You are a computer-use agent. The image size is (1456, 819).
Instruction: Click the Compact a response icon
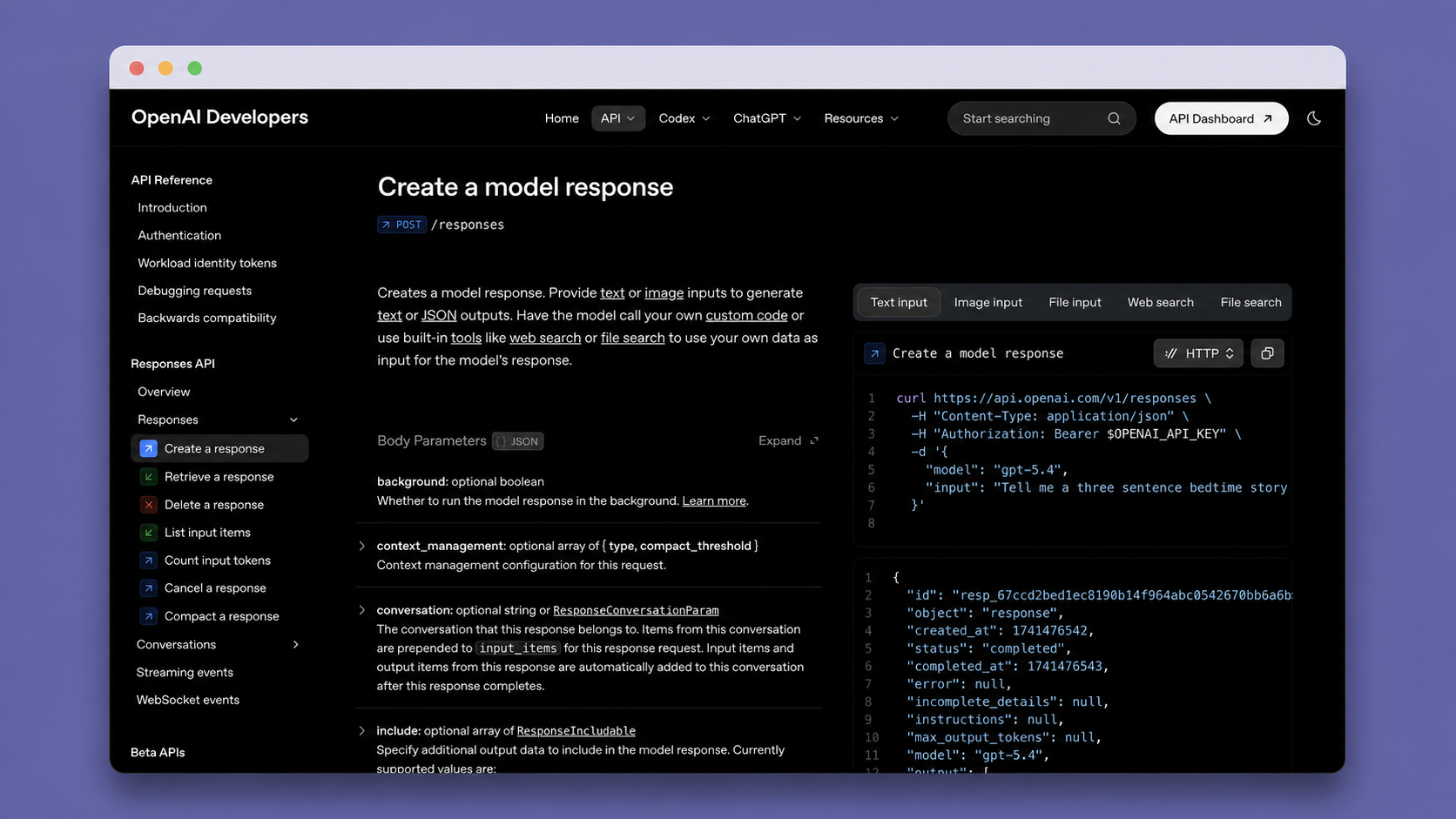coord(148,616)
